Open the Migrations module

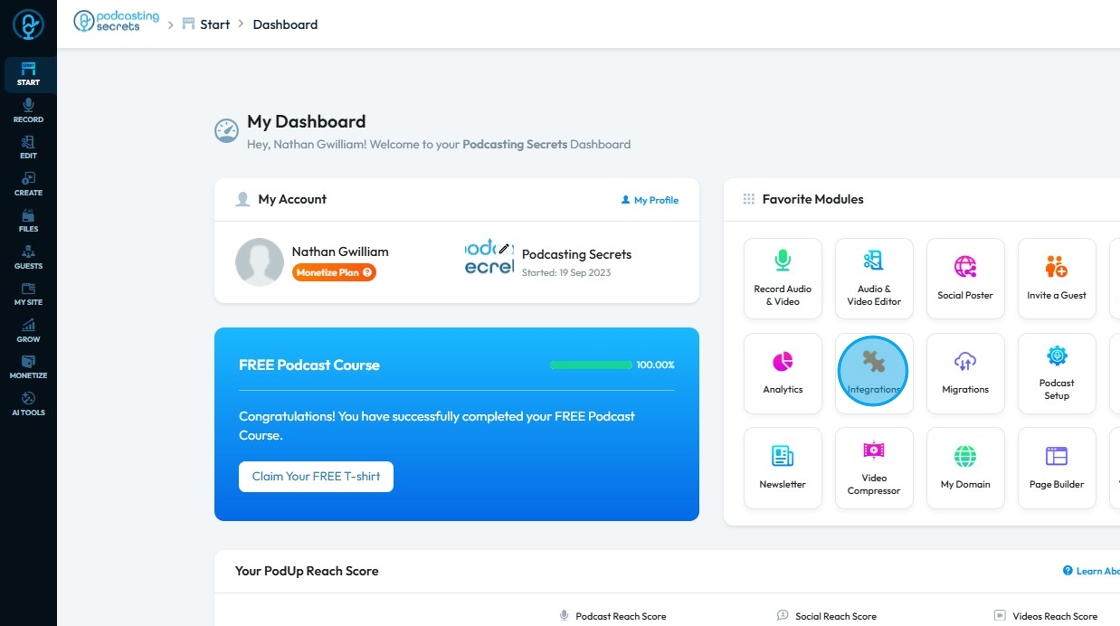point(965,372)
